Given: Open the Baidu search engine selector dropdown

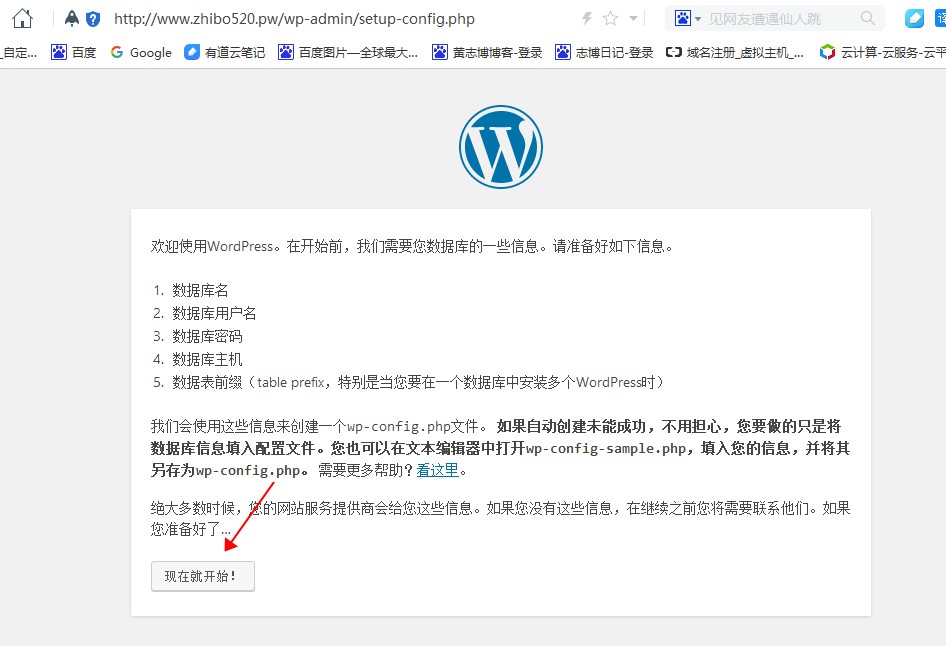Looking at the screenshot, I should click(x=688, y=18).
